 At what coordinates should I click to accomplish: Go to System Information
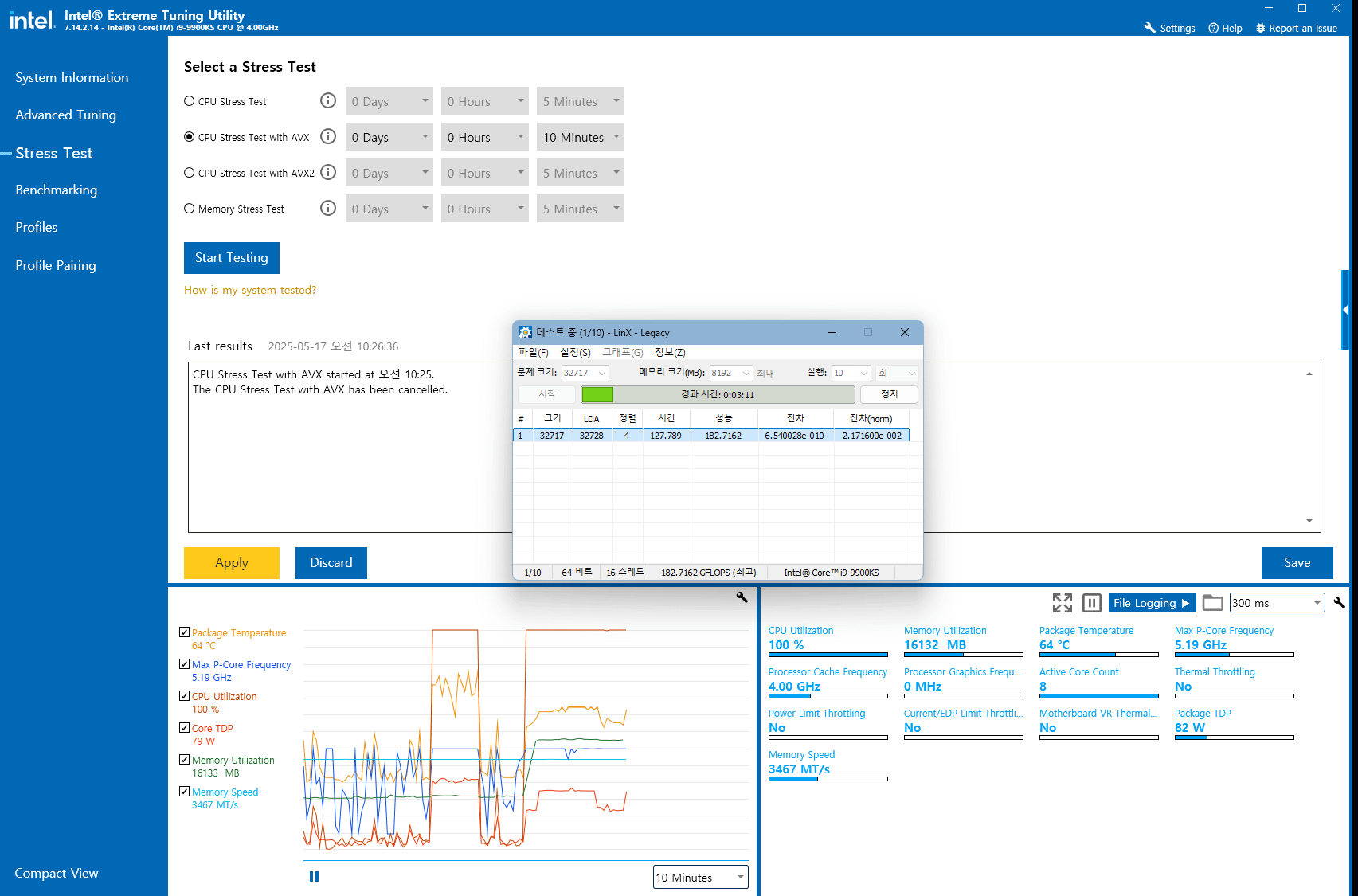pyautogui.click(x=72, y=77)
